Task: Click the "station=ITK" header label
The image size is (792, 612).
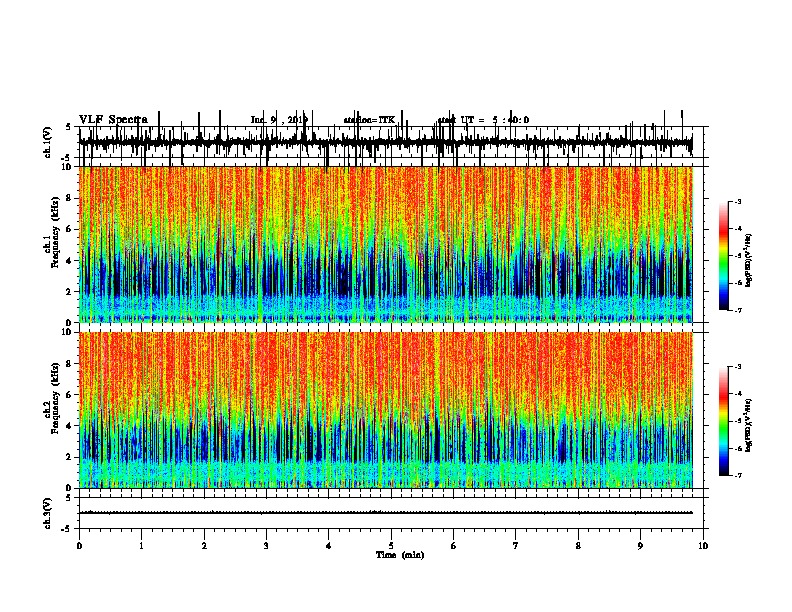Action: [x=369, y=120]
